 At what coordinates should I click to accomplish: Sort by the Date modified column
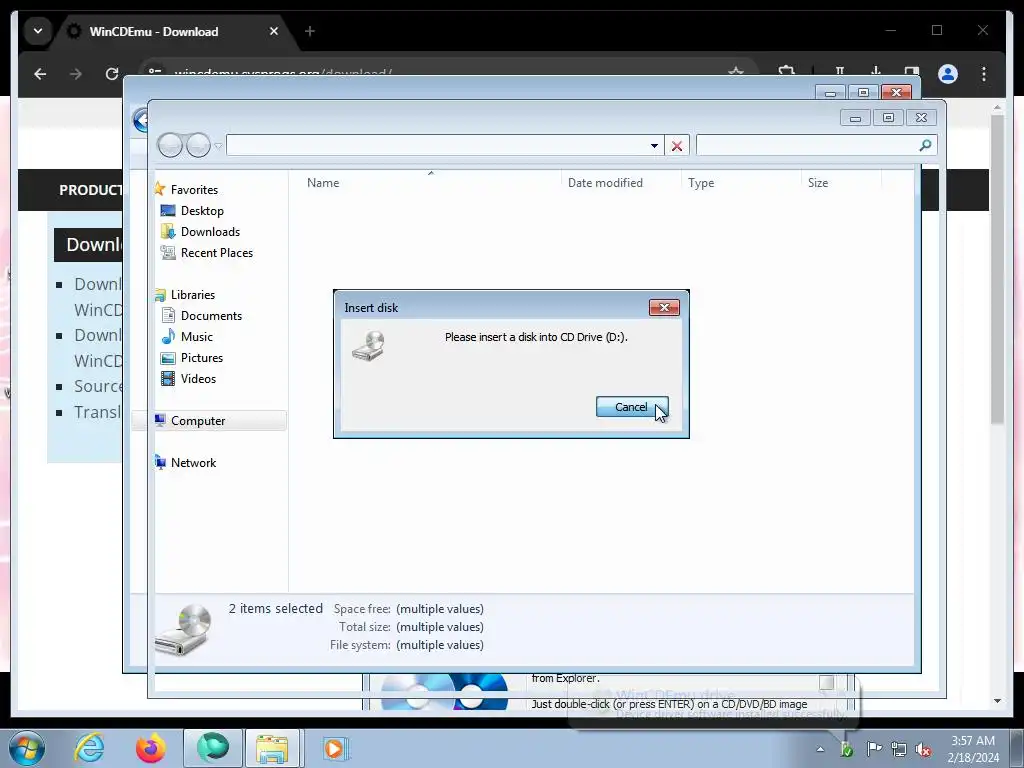(605, 183)
